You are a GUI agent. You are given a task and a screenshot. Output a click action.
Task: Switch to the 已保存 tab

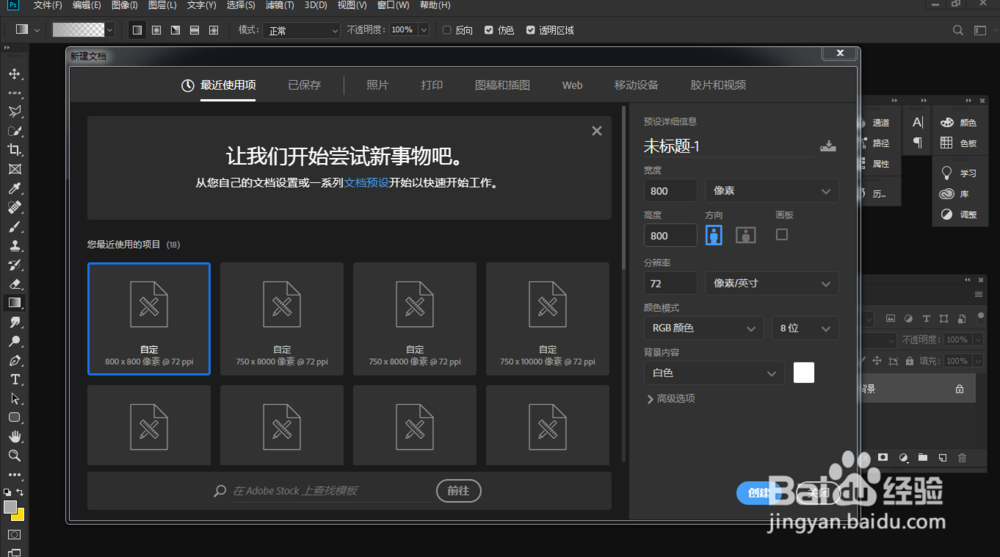304,85
